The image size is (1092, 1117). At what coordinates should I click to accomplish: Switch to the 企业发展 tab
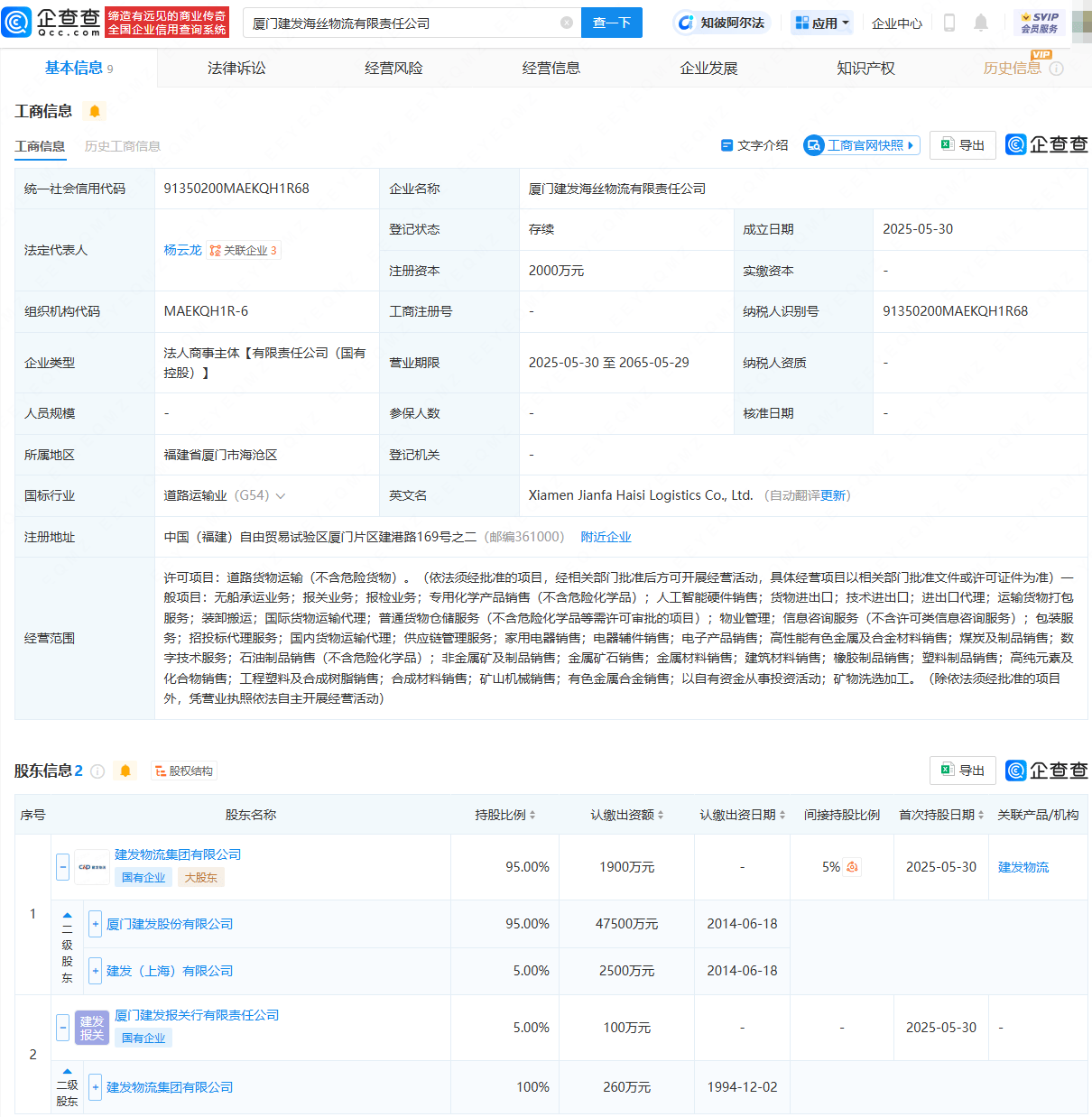click(x=708, y=69)
